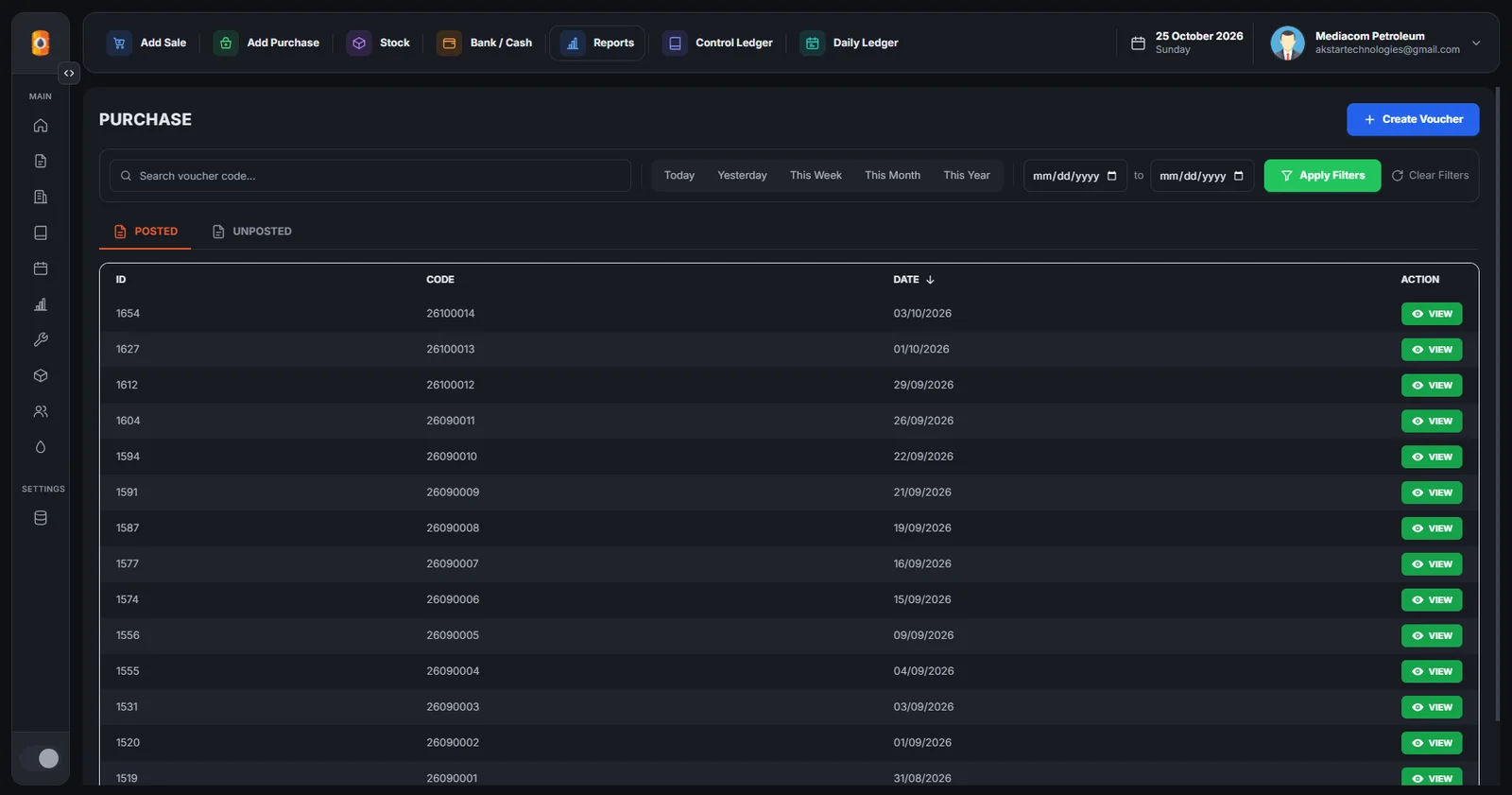Clear Filters on the purchase list
This screenshot has width=1512, height=795.
(1430, 176)
